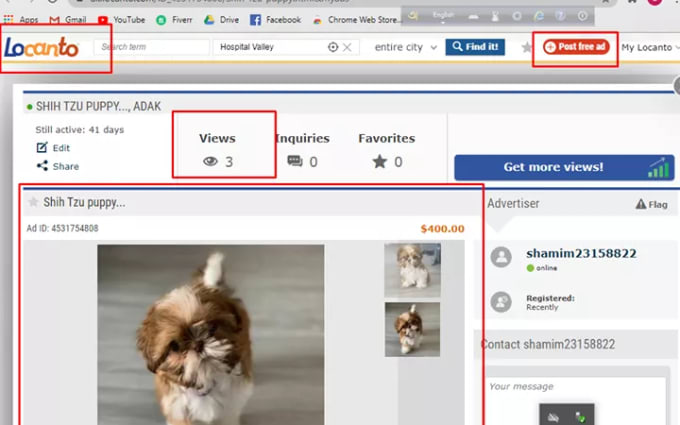
Task: Click the Post free ad button
Action: 576,46
